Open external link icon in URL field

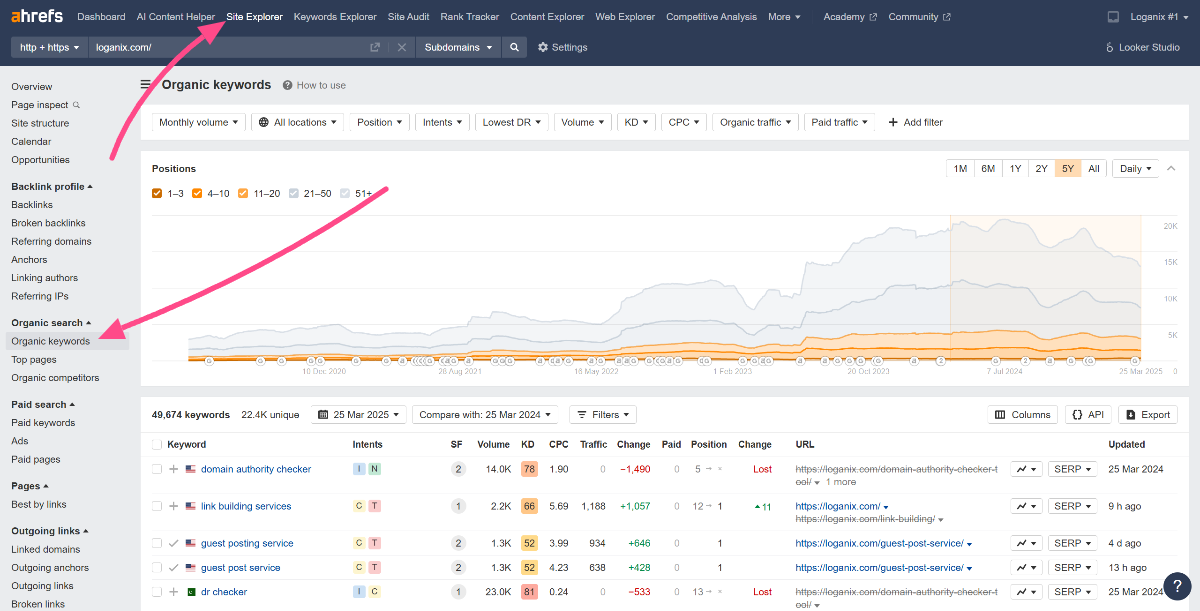(x=375, y=47)
